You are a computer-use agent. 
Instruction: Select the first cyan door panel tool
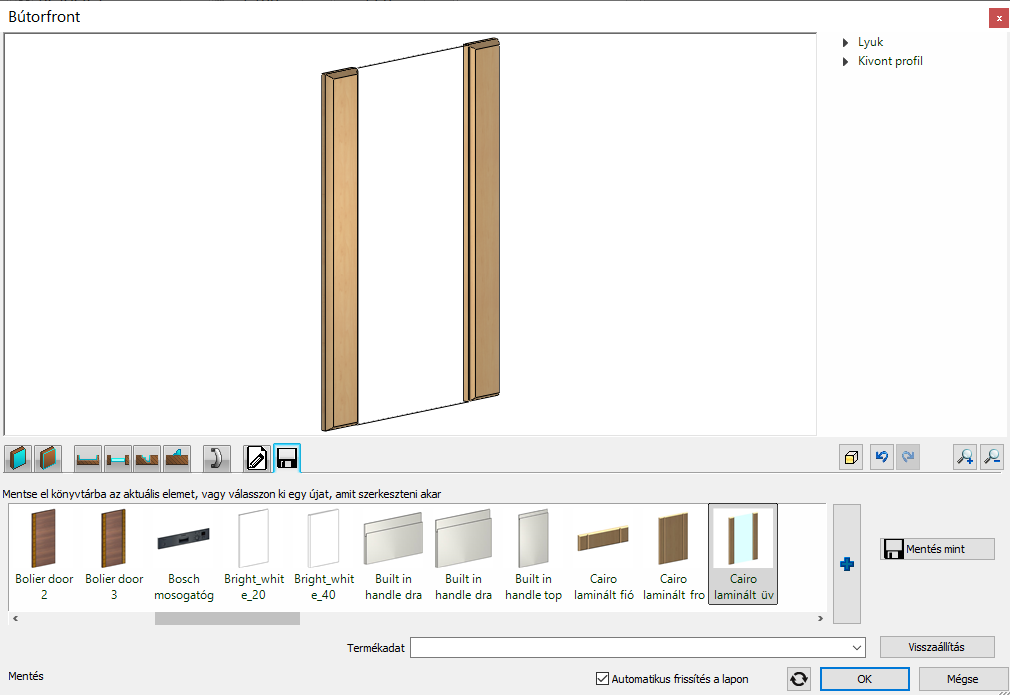pos(19,459)
